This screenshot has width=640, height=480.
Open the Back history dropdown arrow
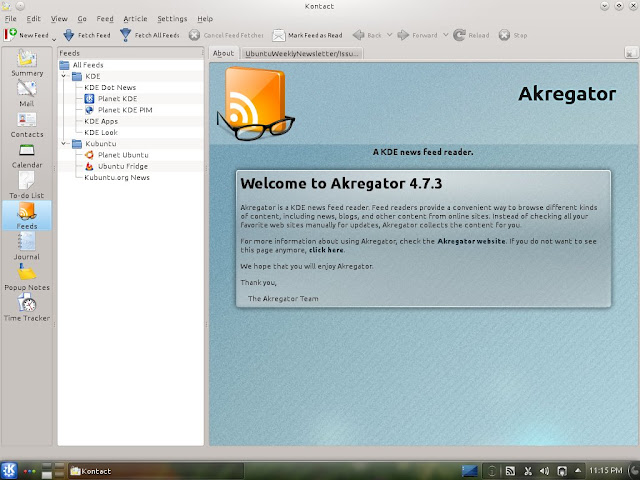coord(389,35)
